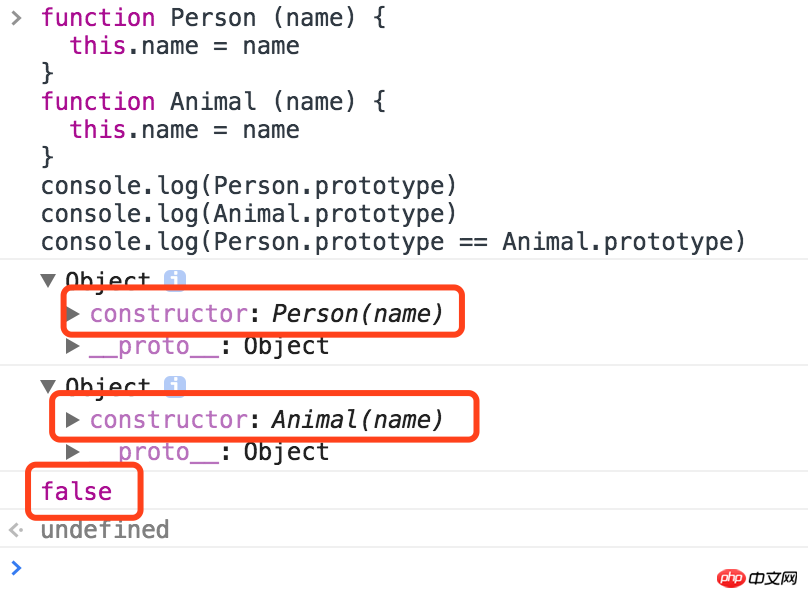Click the grey input chevron at top
The width and height of the screenshot is (808, 598).
(15, 18)
